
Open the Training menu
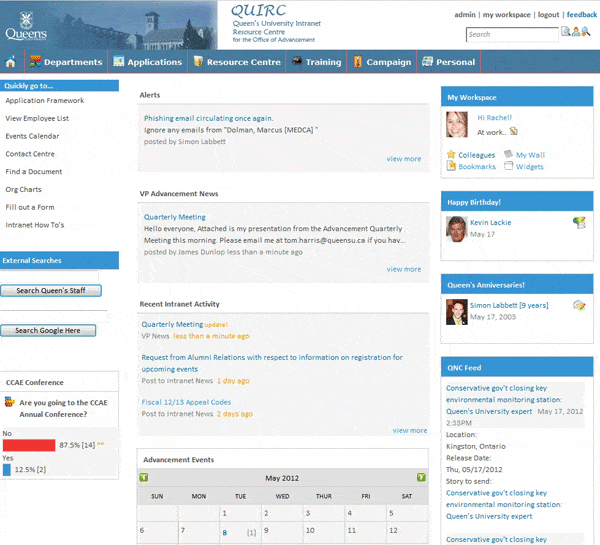(x=316, y=62)
